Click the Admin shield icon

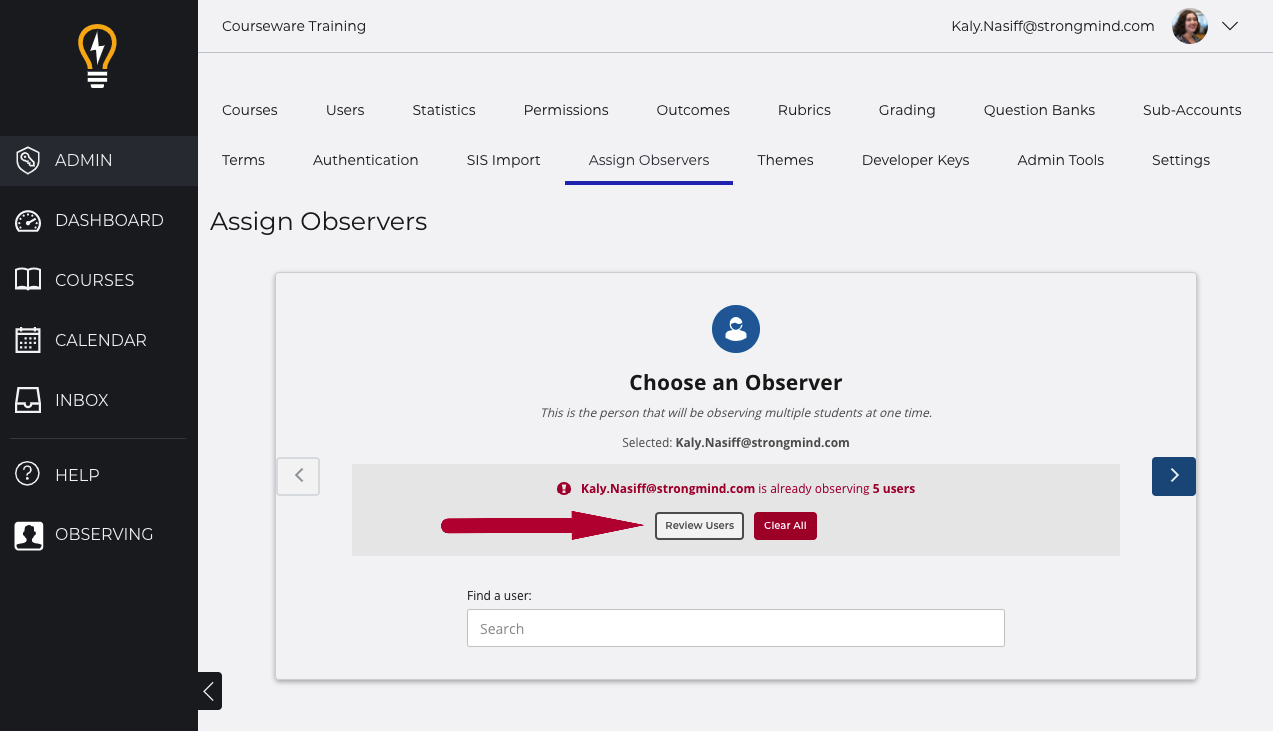click(x=28, y=160)
